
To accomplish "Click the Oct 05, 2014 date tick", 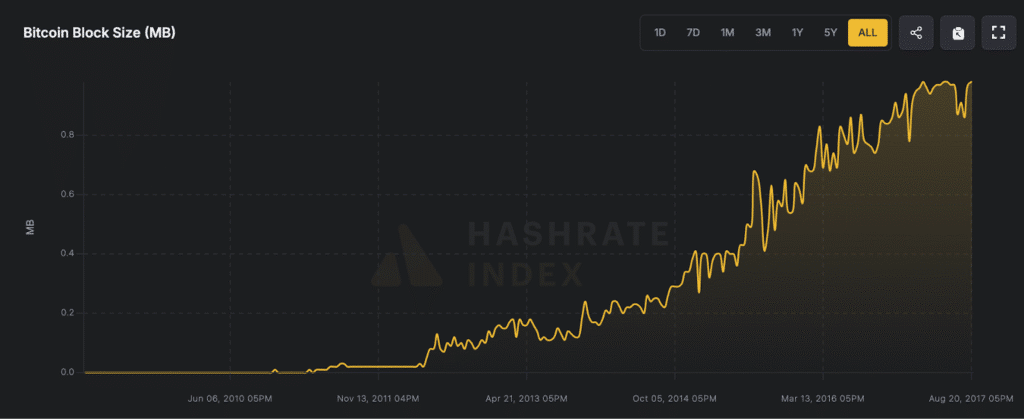I will [676, 396].
